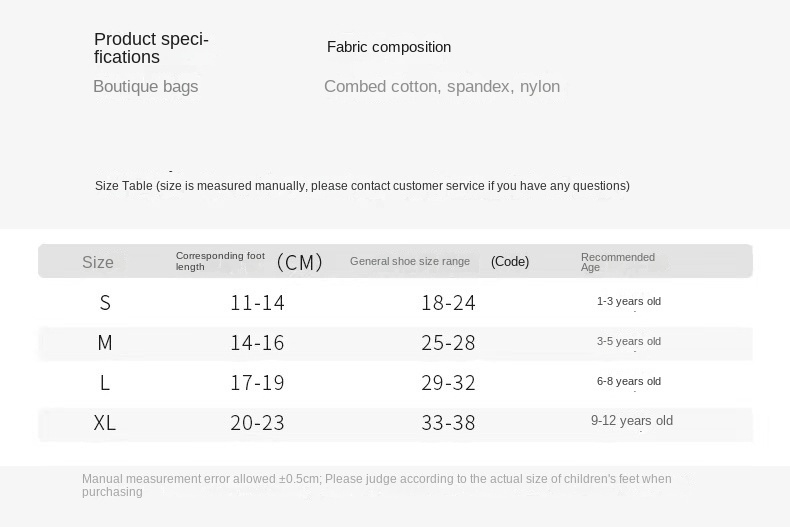The width and height of the screenshot is (790, 527).
Task: Select the M size row label
Action: tap(105, 343)
